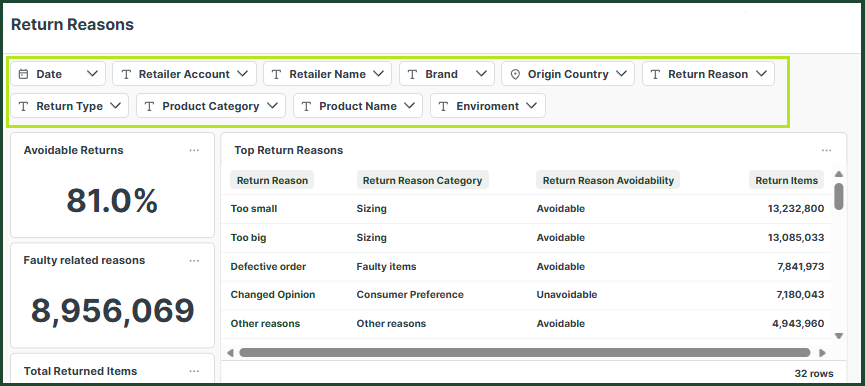Click the 81.0% Avoidable Returns value
Image resolution: width=865 pixels, height=386 pixels.
click(113, 201)
